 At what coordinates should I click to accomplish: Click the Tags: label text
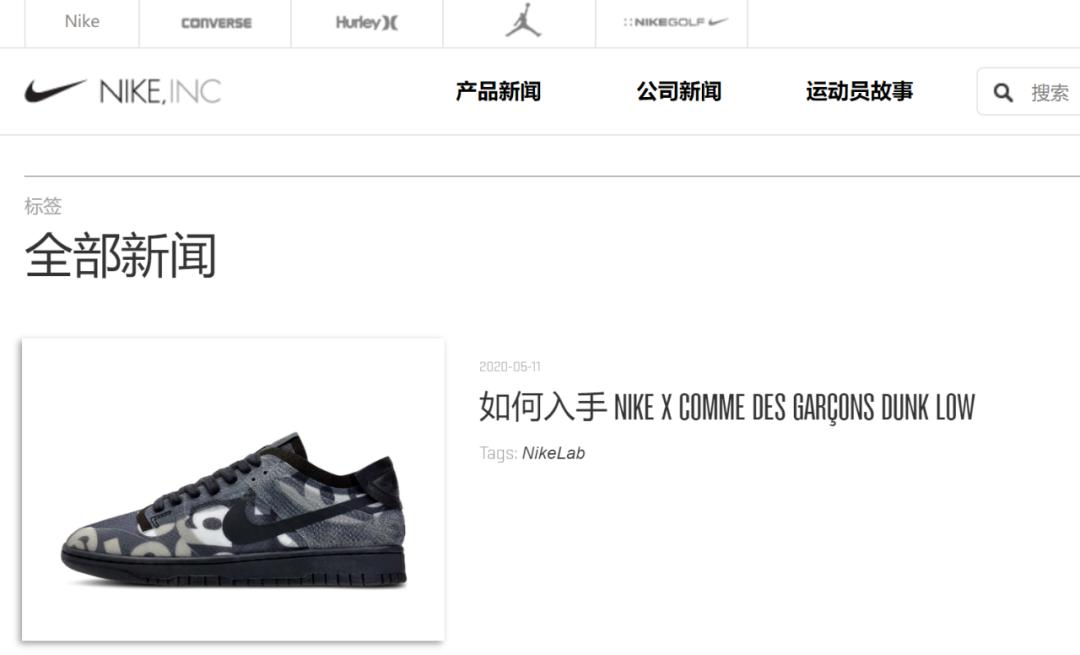498,453
